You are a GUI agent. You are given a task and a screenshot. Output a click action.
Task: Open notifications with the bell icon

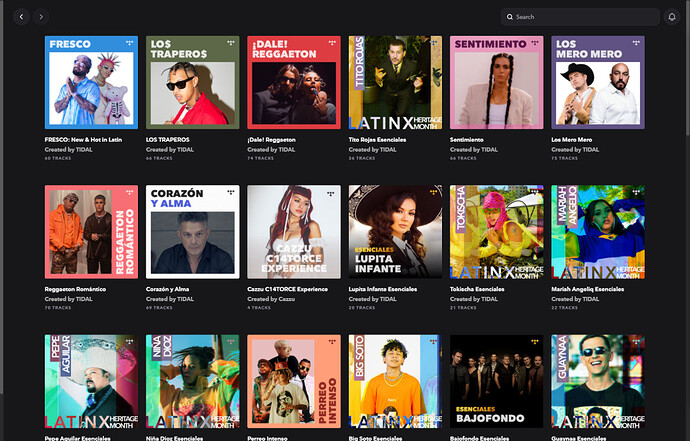click(672, 17)
